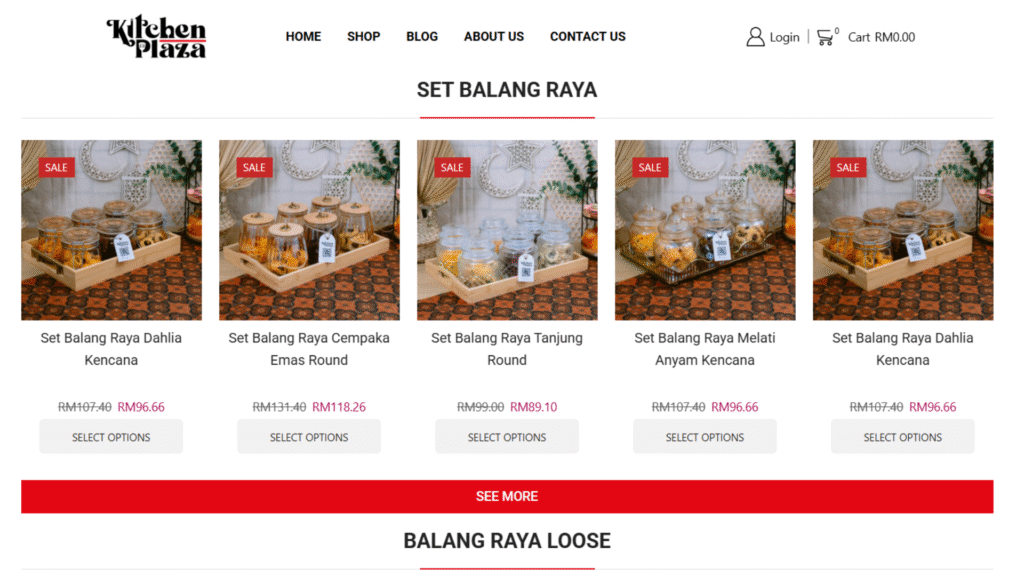Select options for Cempaka Emas Round set
The height and width of the screenshot is (576, 1024).
[309, 437]
